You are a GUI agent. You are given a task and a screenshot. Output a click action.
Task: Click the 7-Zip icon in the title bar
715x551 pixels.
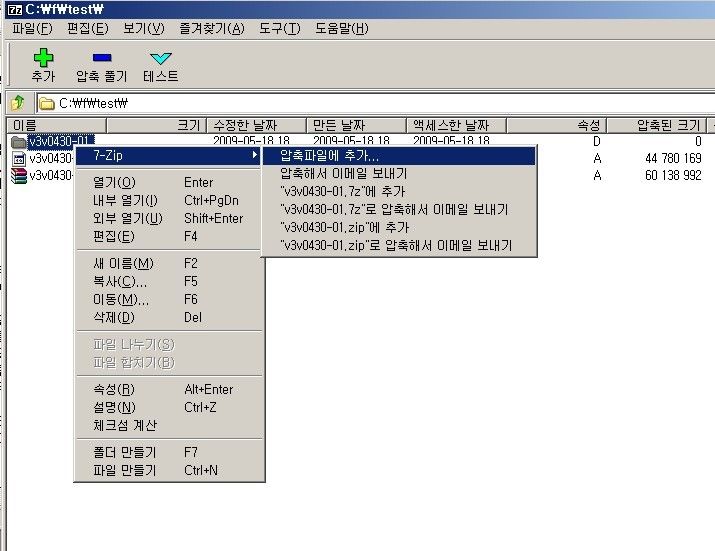15,9
